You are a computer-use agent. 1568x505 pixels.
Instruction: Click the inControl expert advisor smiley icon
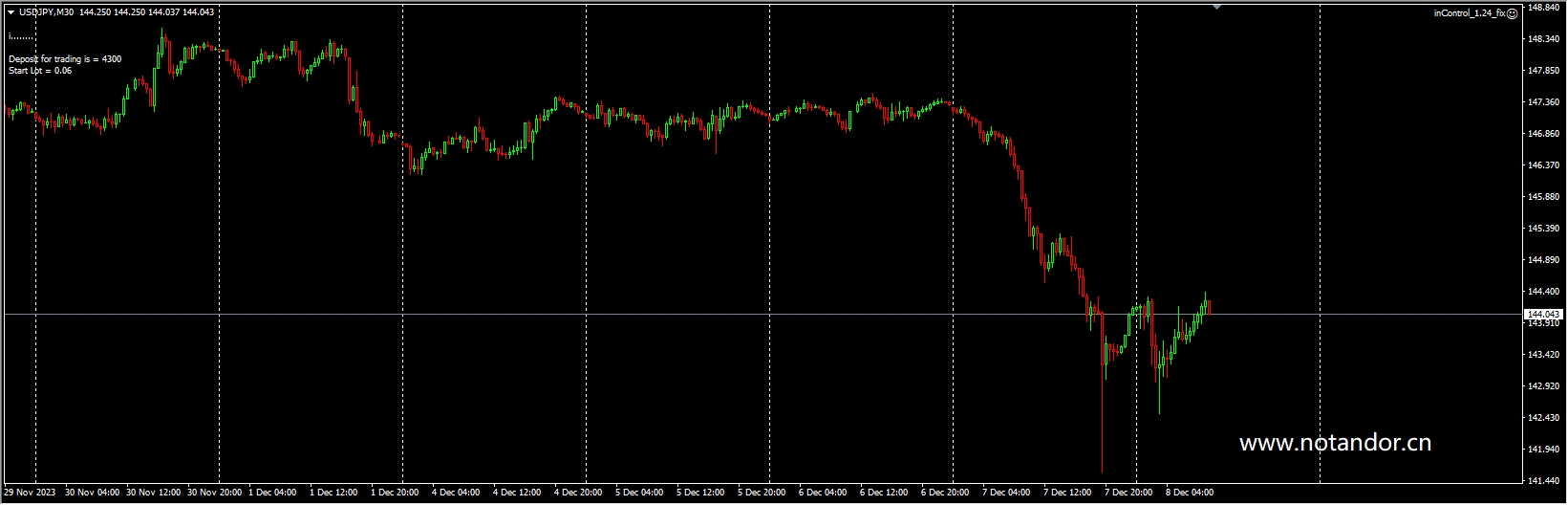coord(1512,13)
